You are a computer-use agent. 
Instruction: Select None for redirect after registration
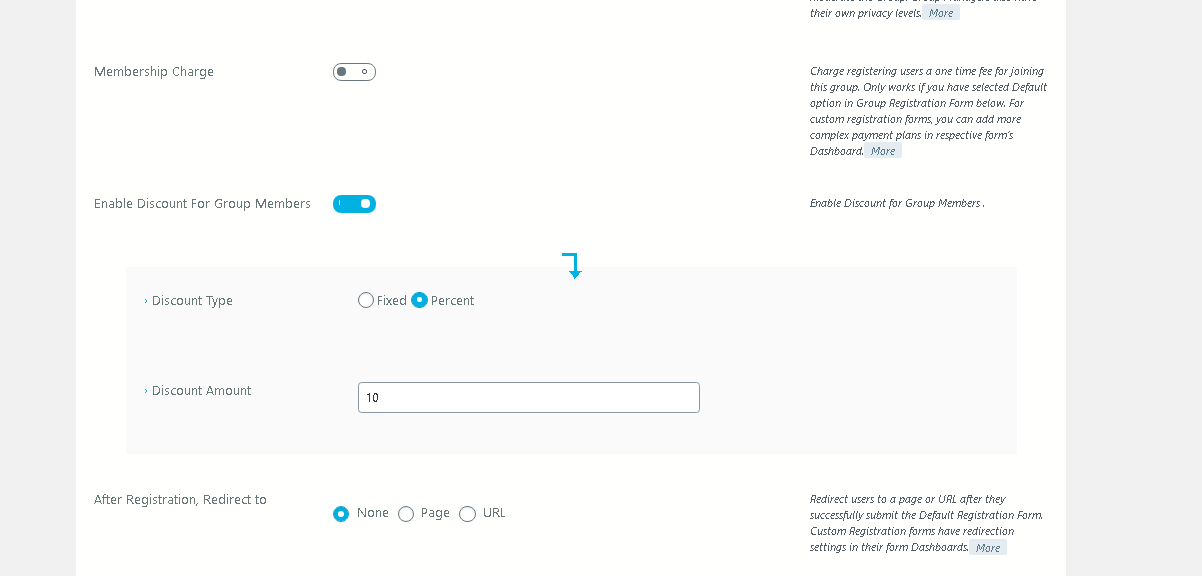click(x=341, y=514)
